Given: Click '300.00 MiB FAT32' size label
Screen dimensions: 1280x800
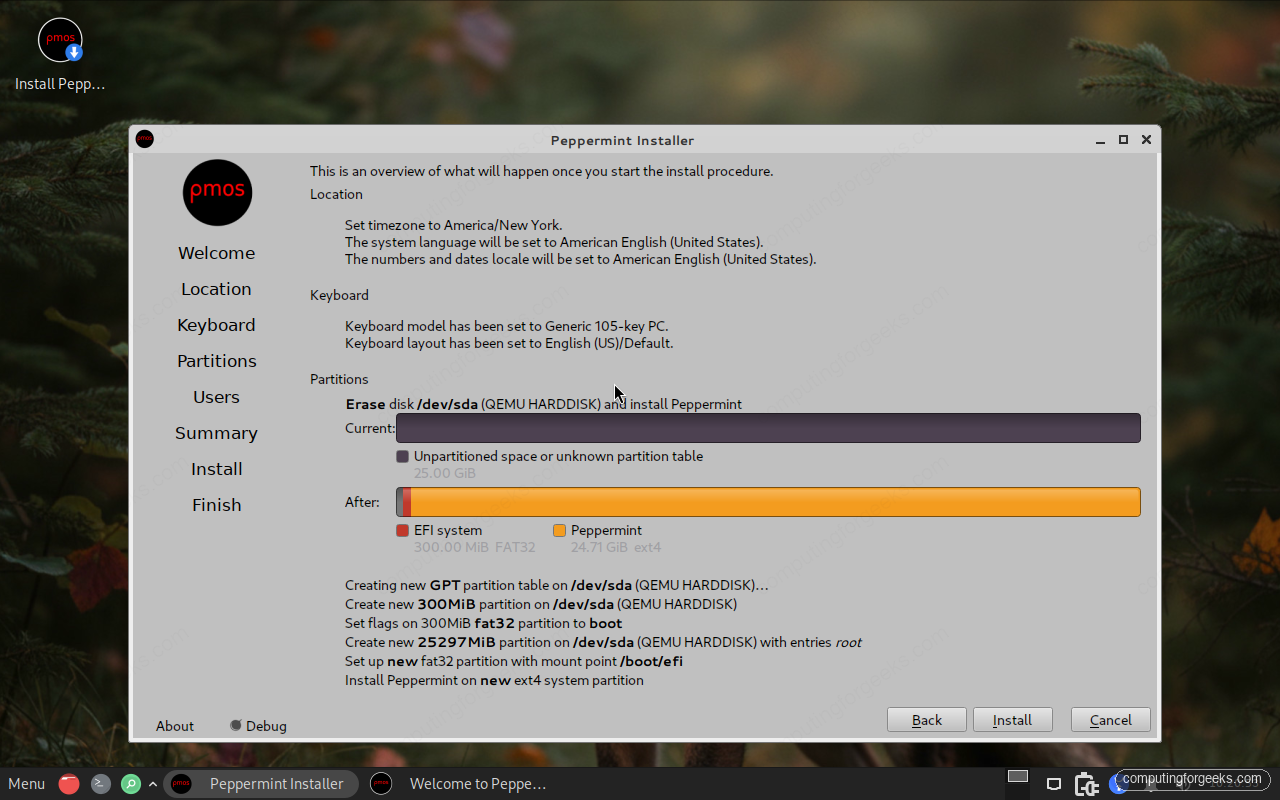Looking at the screenshot, I should pos(475,547).
